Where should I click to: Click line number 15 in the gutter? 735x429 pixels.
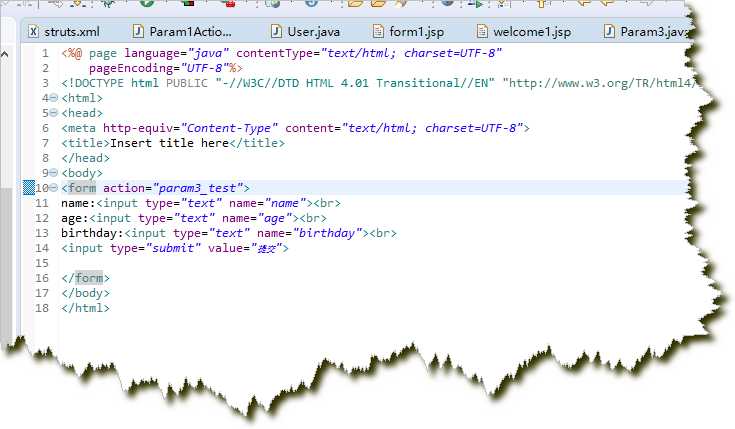point(42,263)
